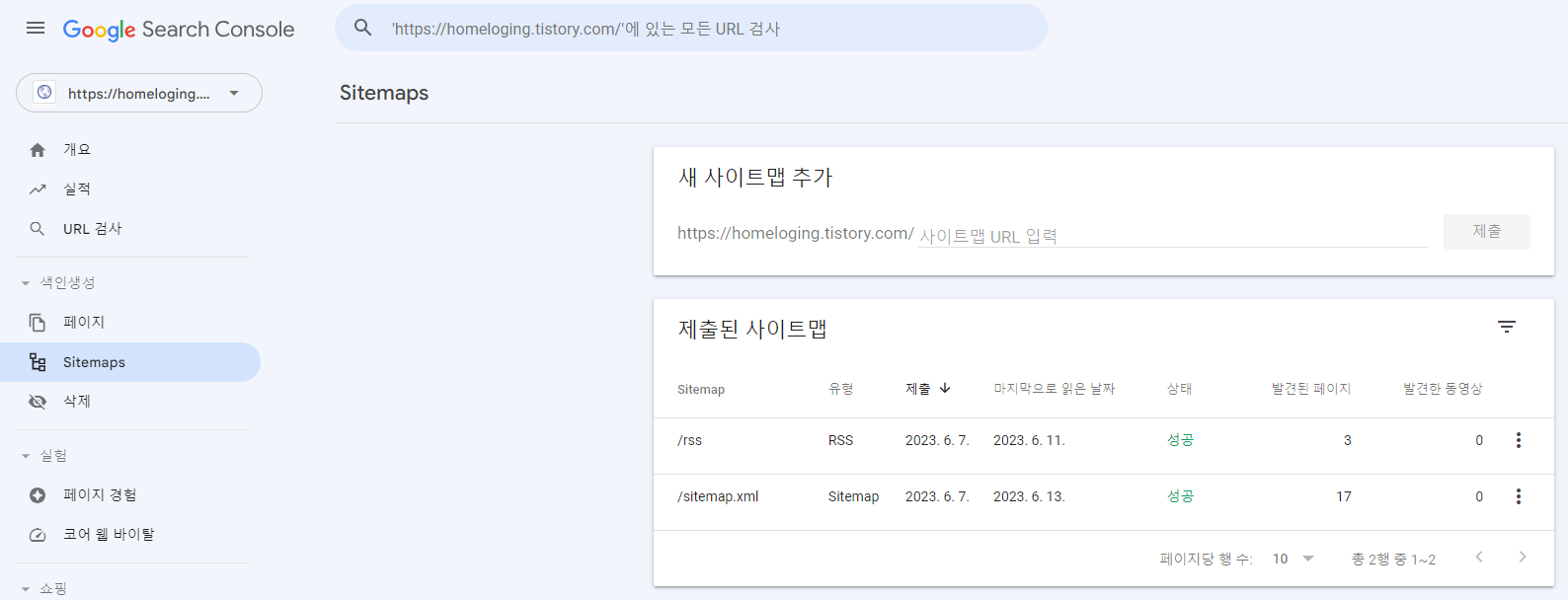Open the /sitemap.xml sitemap row
Image resolution: width=1568 pixels, height=600 pixels.
(1104, 502)
